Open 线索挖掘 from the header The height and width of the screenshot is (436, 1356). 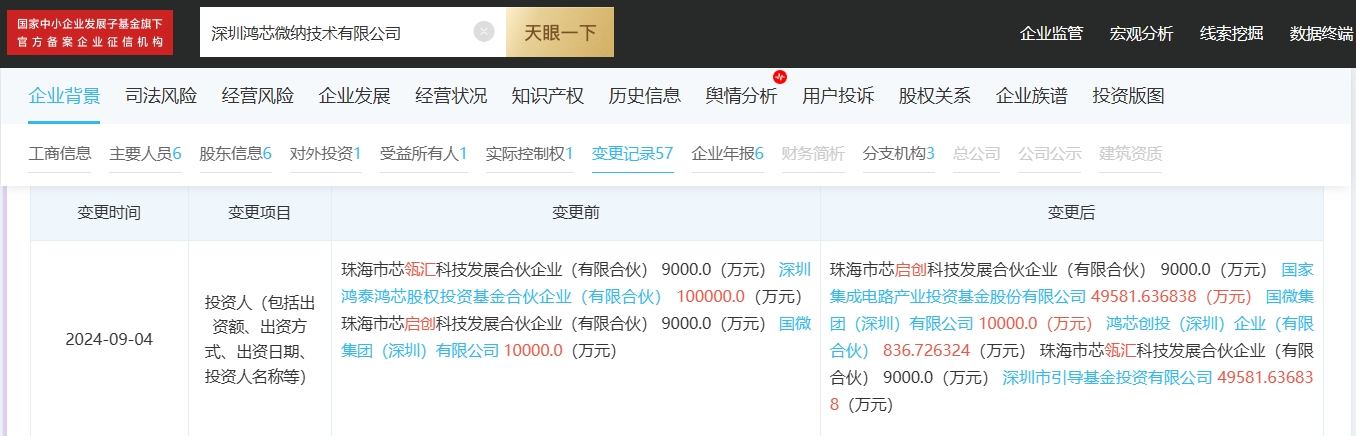1231,33
